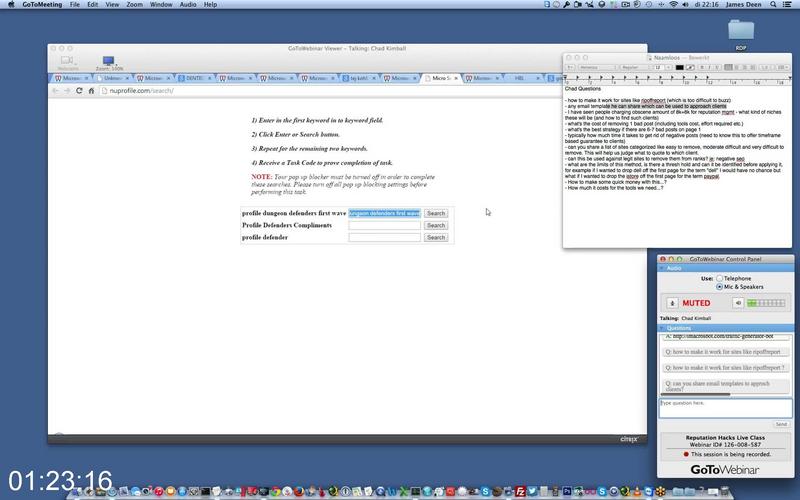The height and width of the screenshot is (500, 800).
Task: Open the Apple menu
Action: [11, 4]
